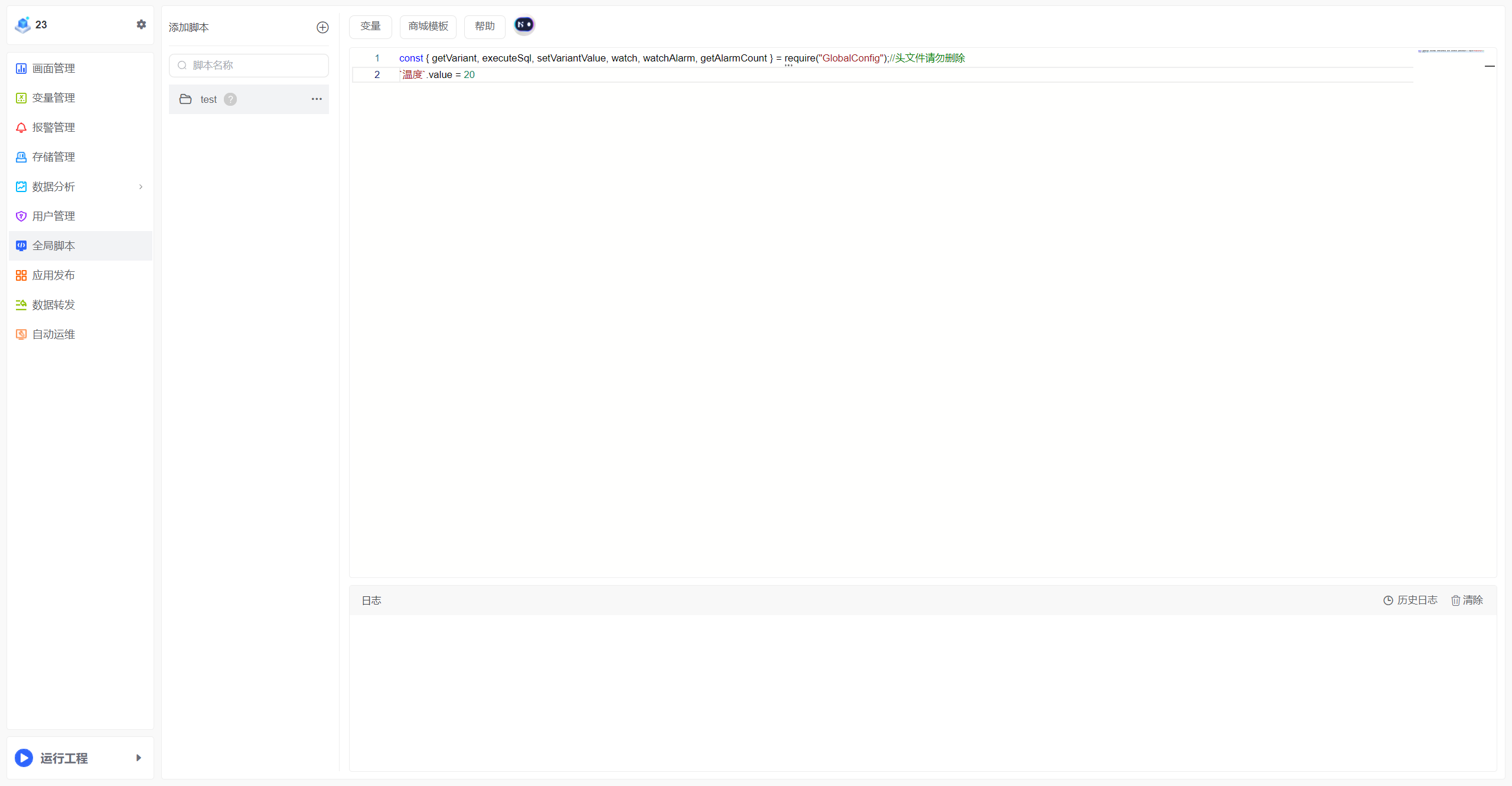Open 报警管理 bell item

pos(53,128)
